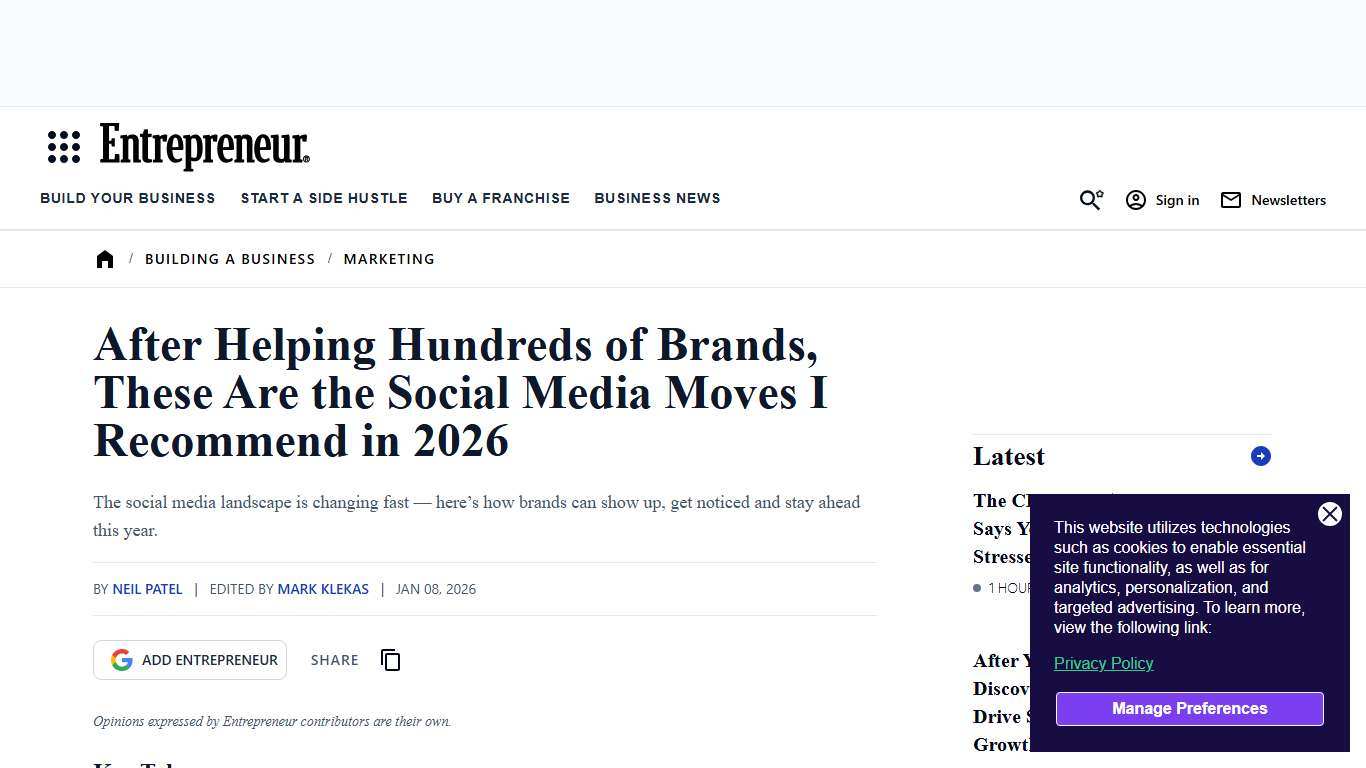Screen dimensions: 1366x768
Task: Click the home icon in the breadcrumb
Action: [x=105, y=258]
